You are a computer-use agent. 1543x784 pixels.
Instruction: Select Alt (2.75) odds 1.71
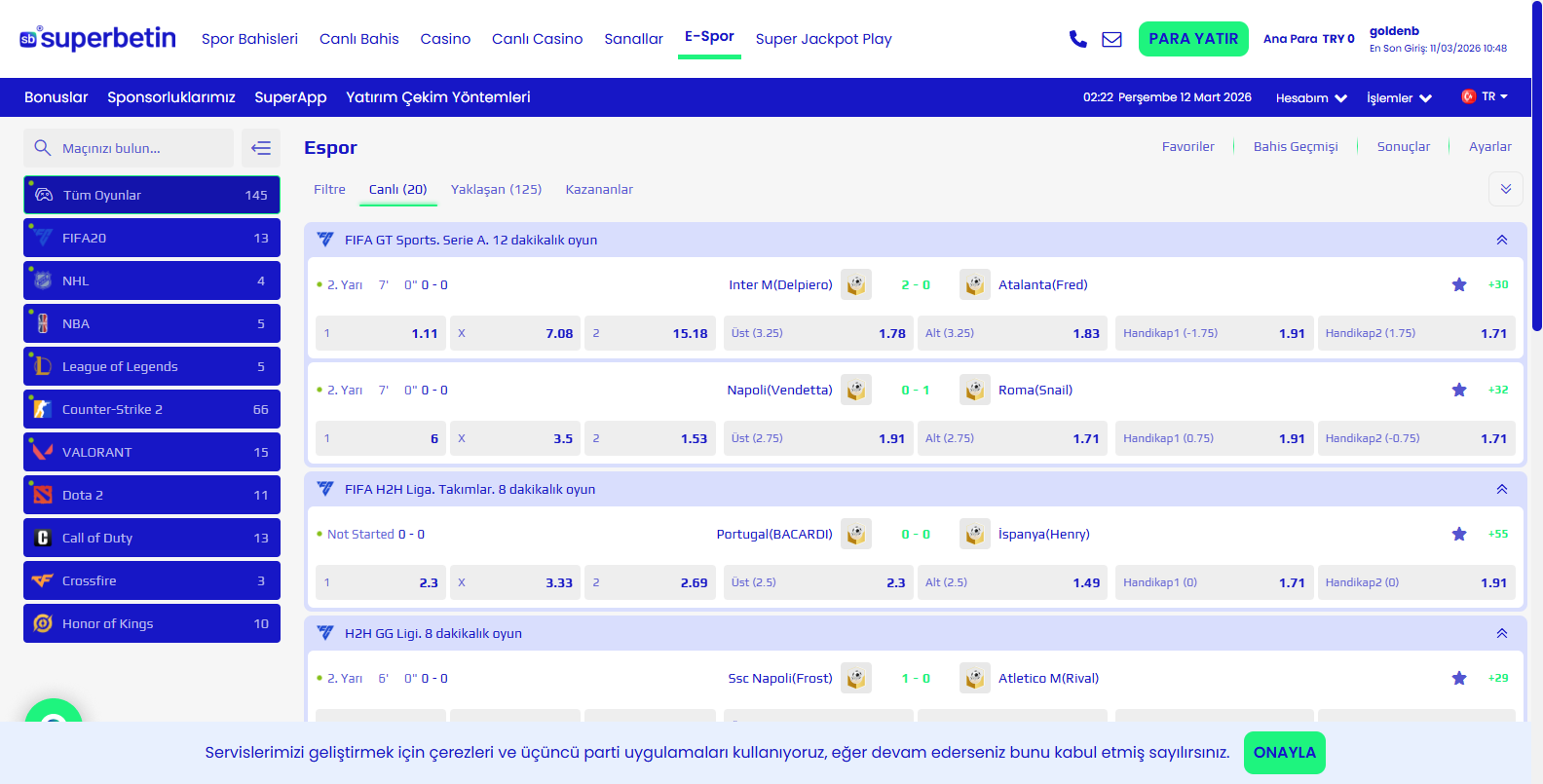point(1012,438)
